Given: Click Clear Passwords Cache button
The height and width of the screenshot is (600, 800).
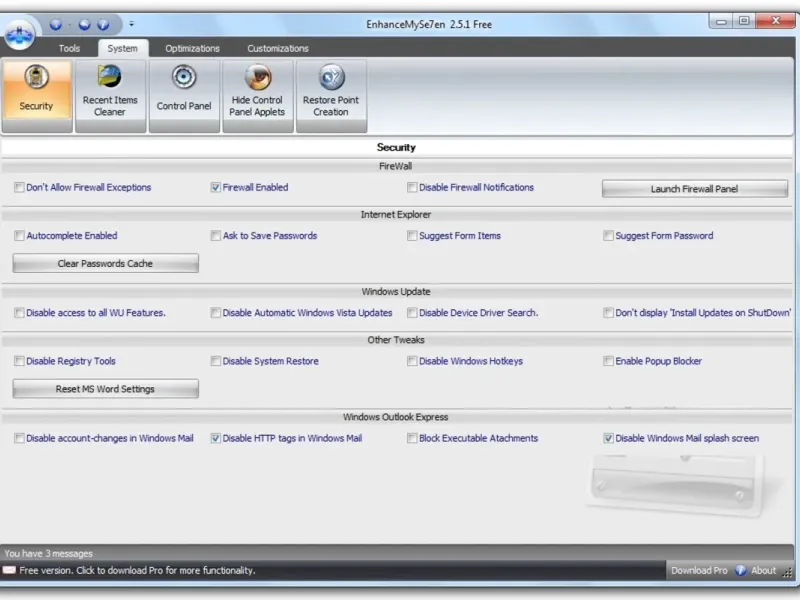Looking at the screenshot, I should click(106, 263).
